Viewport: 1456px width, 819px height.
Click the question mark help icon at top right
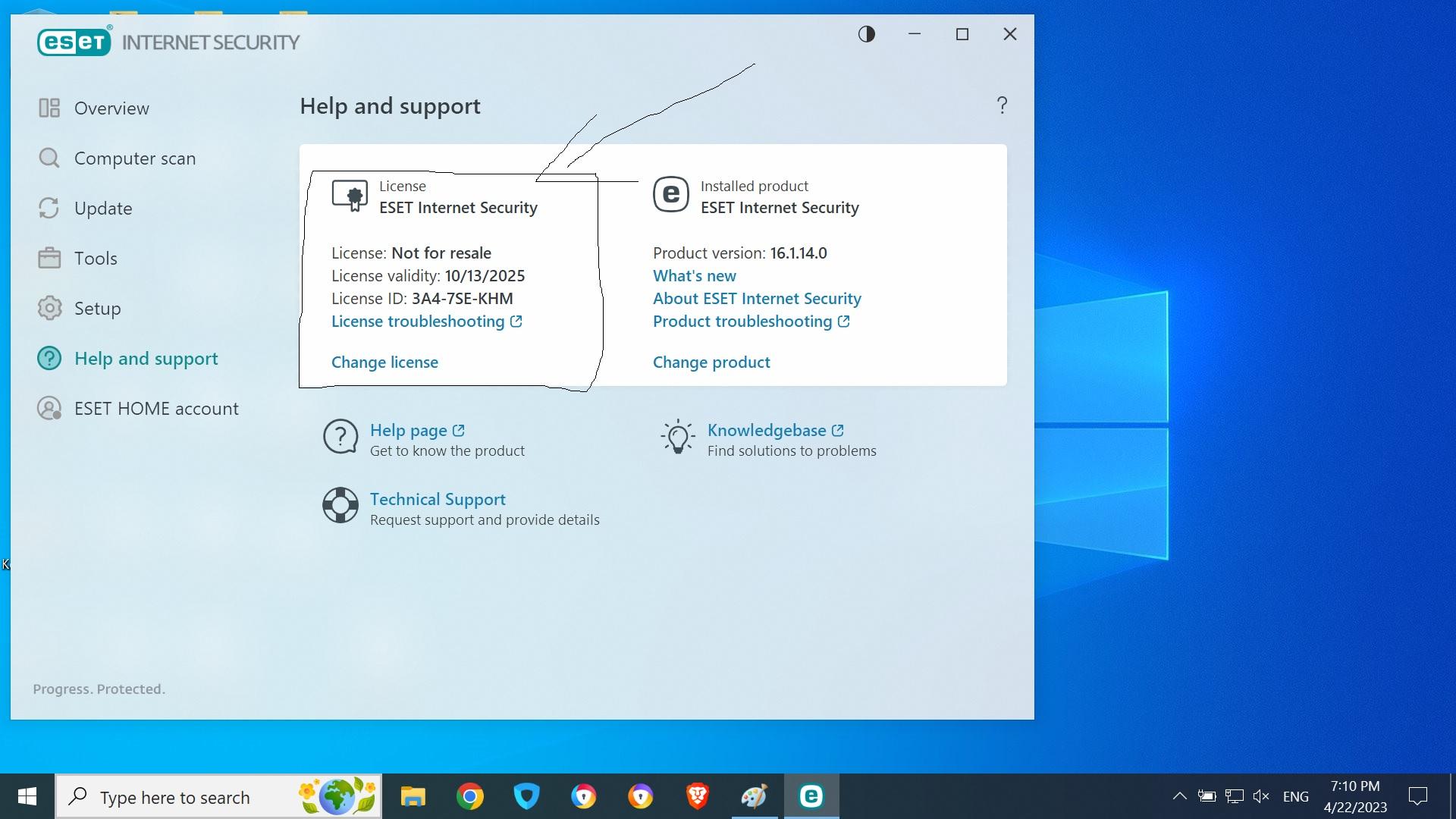1002,105
